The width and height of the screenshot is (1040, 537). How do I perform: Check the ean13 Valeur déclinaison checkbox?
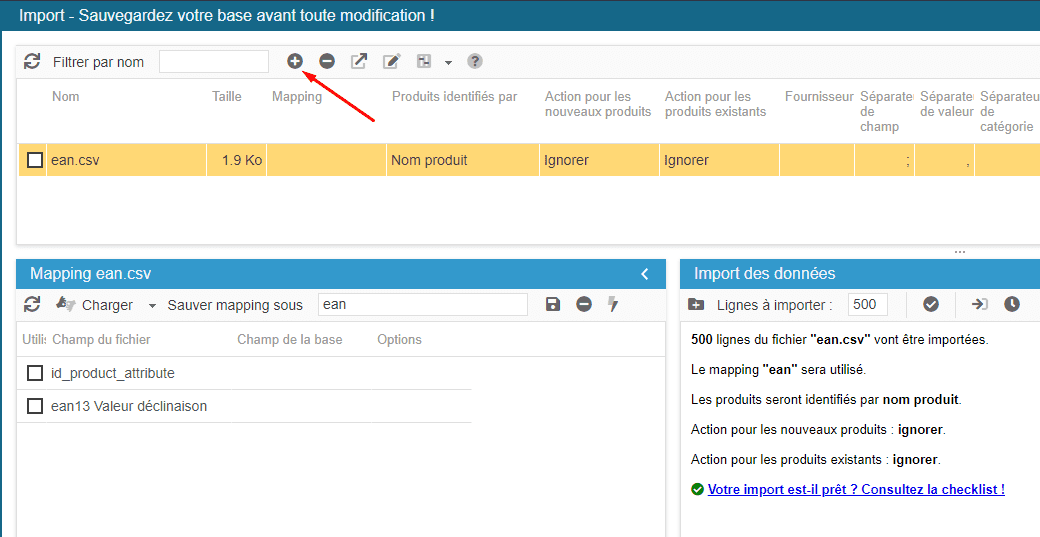pos(35,406)
